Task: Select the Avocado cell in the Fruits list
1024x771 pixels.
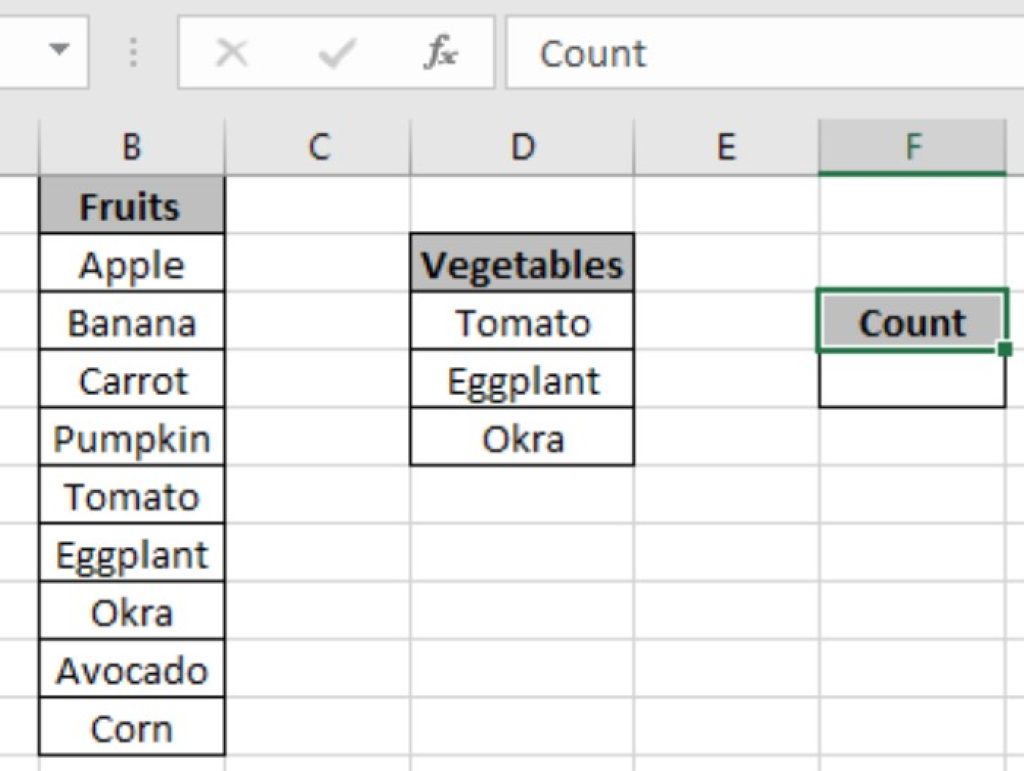Action: (x=131, y=670)
